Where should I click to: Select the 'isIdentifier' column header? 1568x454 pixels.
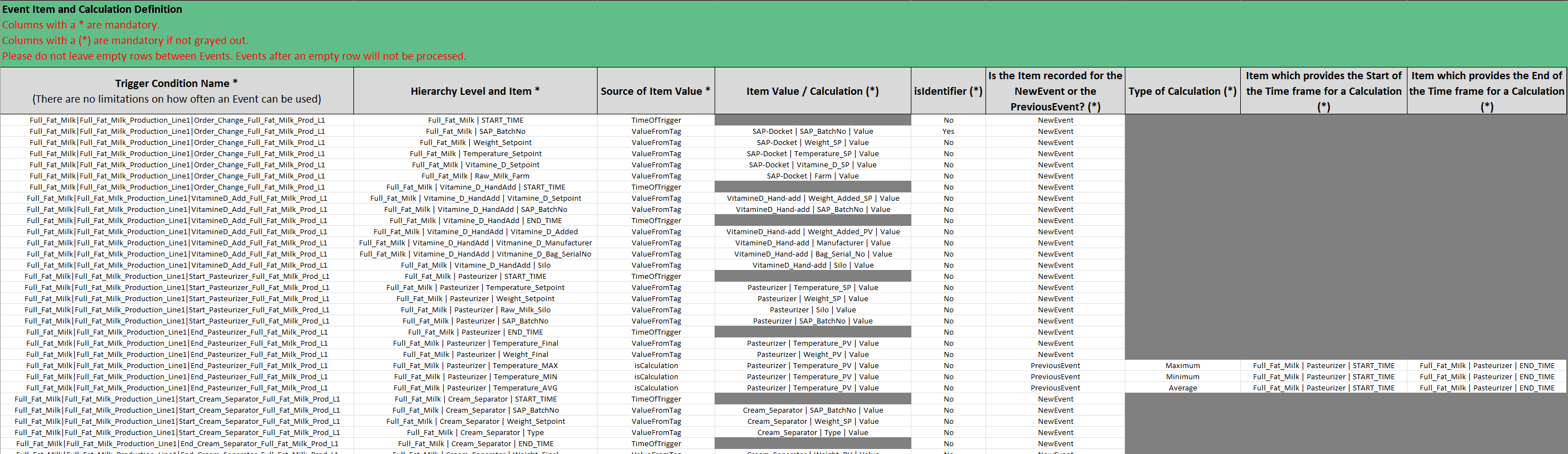point(948,91)
